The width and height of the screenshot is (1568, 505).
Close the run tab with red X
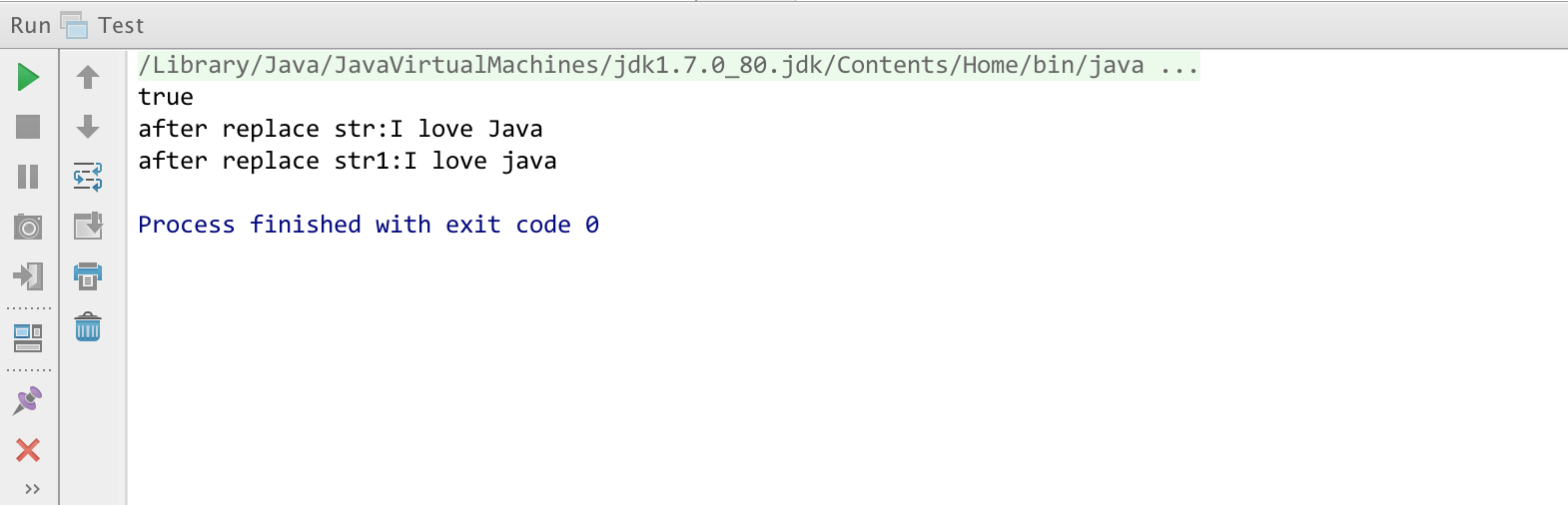(x=28, y=450)
